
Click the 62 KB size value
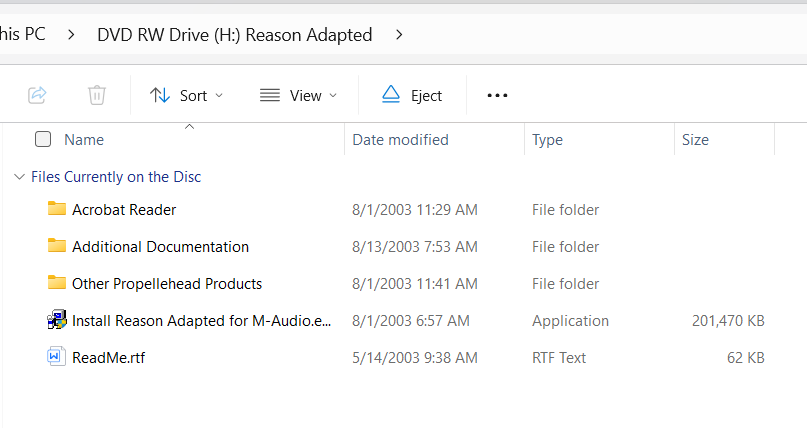tap(746, 358)
